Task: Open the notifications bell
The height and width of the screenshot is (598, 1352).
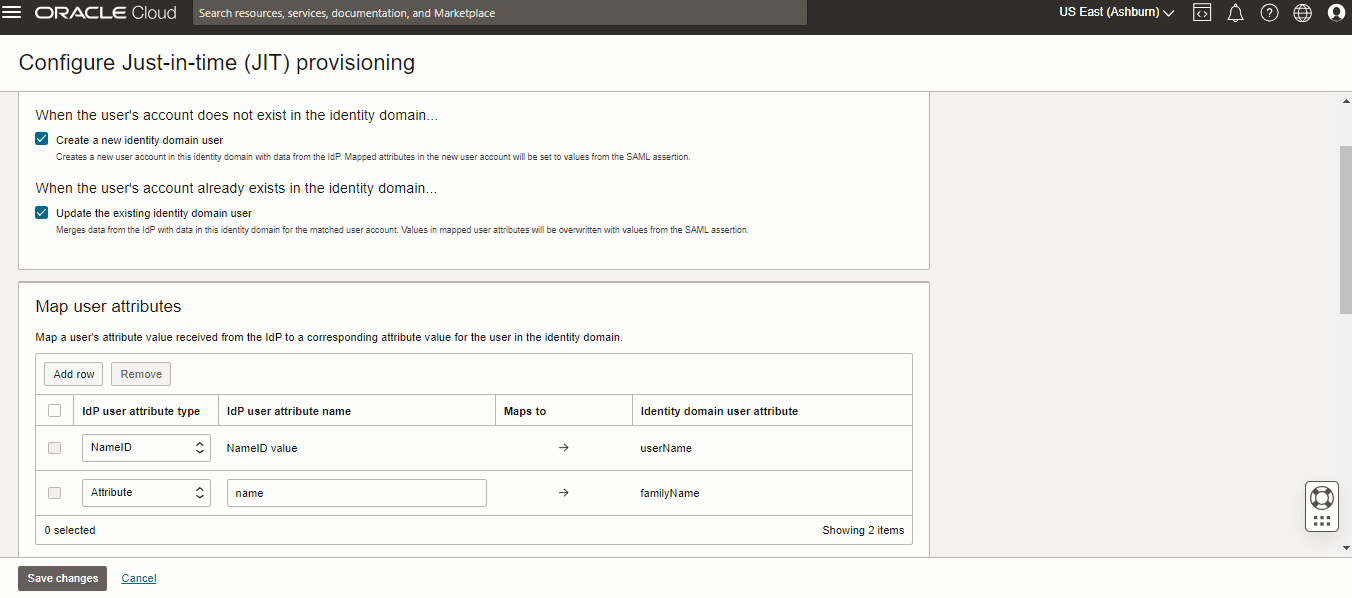Action: click(1235, 12)
